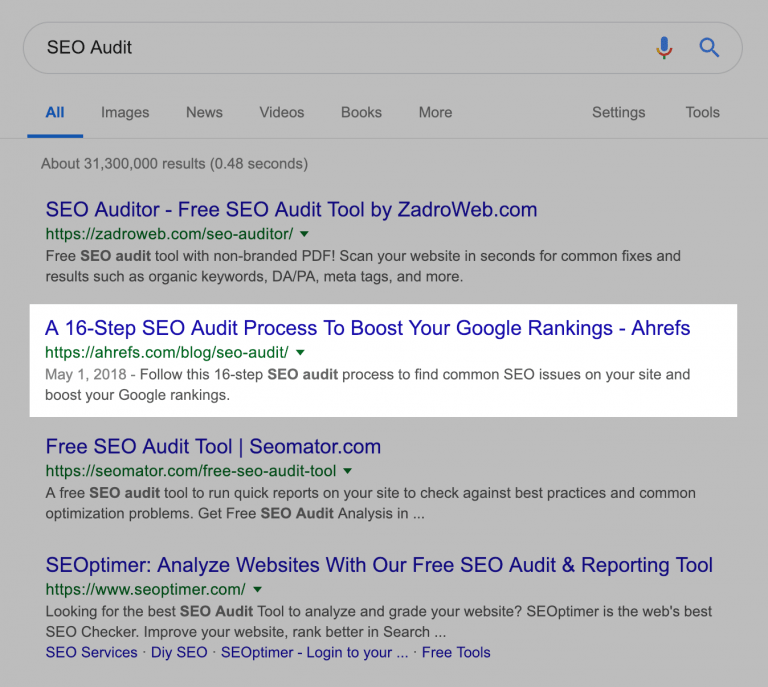The height and width of the screenshot is (687, 768).
Task: Open the Seomator Free SEO Audit Tool result
Action: coord(213,447)
